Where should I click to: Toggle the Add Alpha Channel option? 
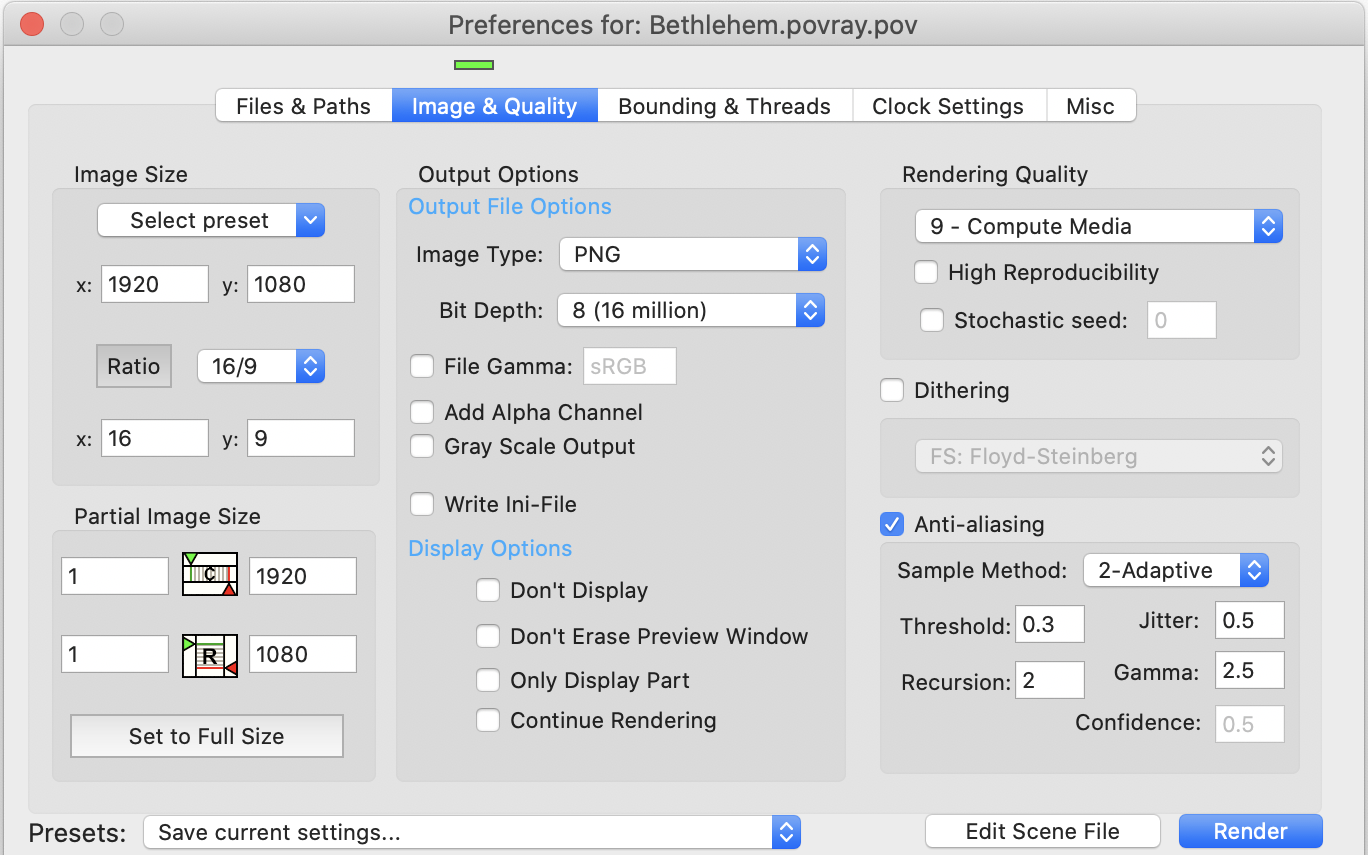(x=423, y=412)
